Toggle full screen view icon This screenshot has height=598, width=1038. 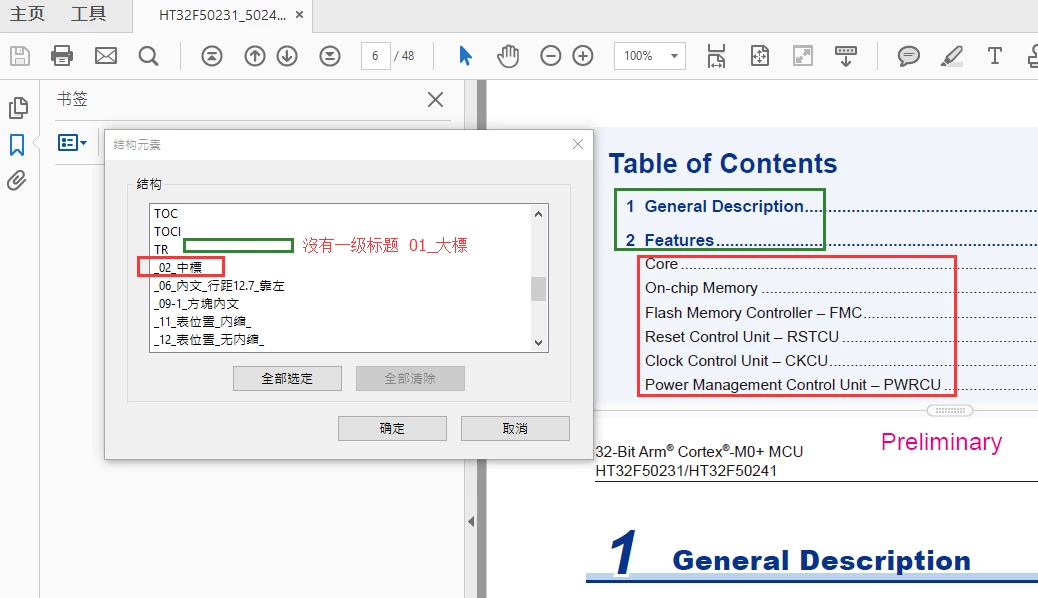point(803,56)
